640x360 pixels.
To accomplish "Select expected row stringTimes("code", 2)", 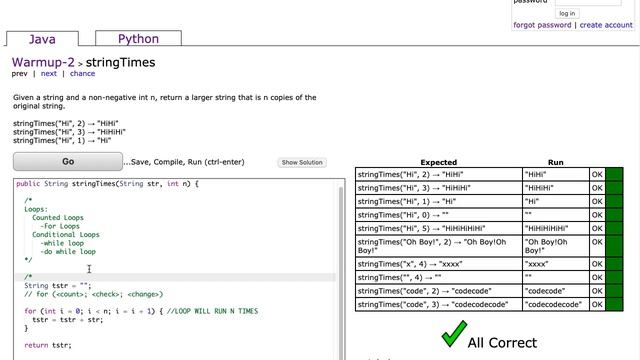I will [x=439, y=291].
